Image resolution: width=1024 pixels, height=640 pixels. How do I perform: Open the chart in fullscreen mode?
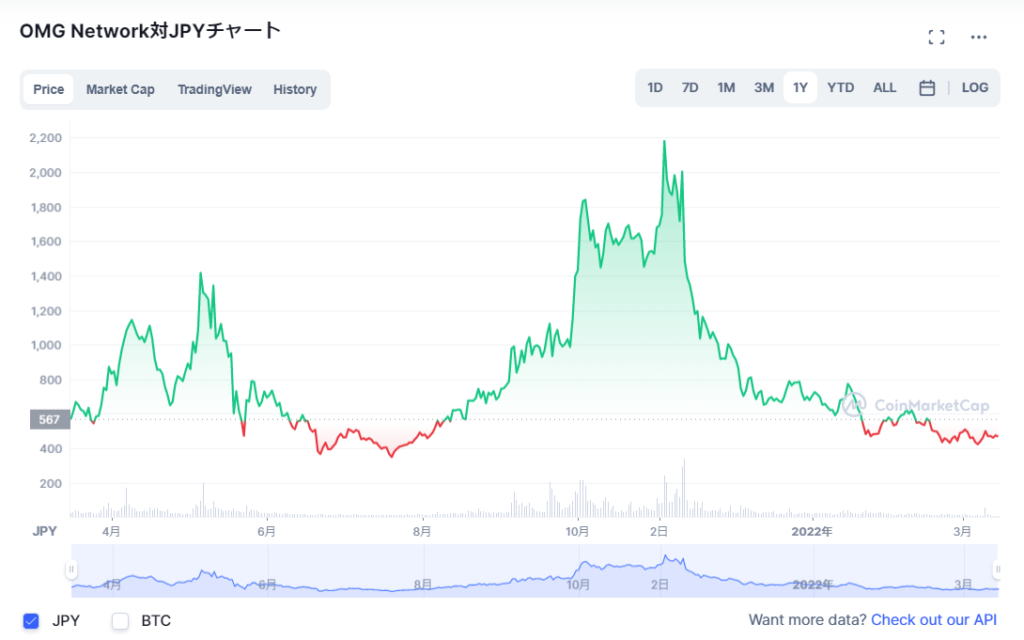point(936,37)
